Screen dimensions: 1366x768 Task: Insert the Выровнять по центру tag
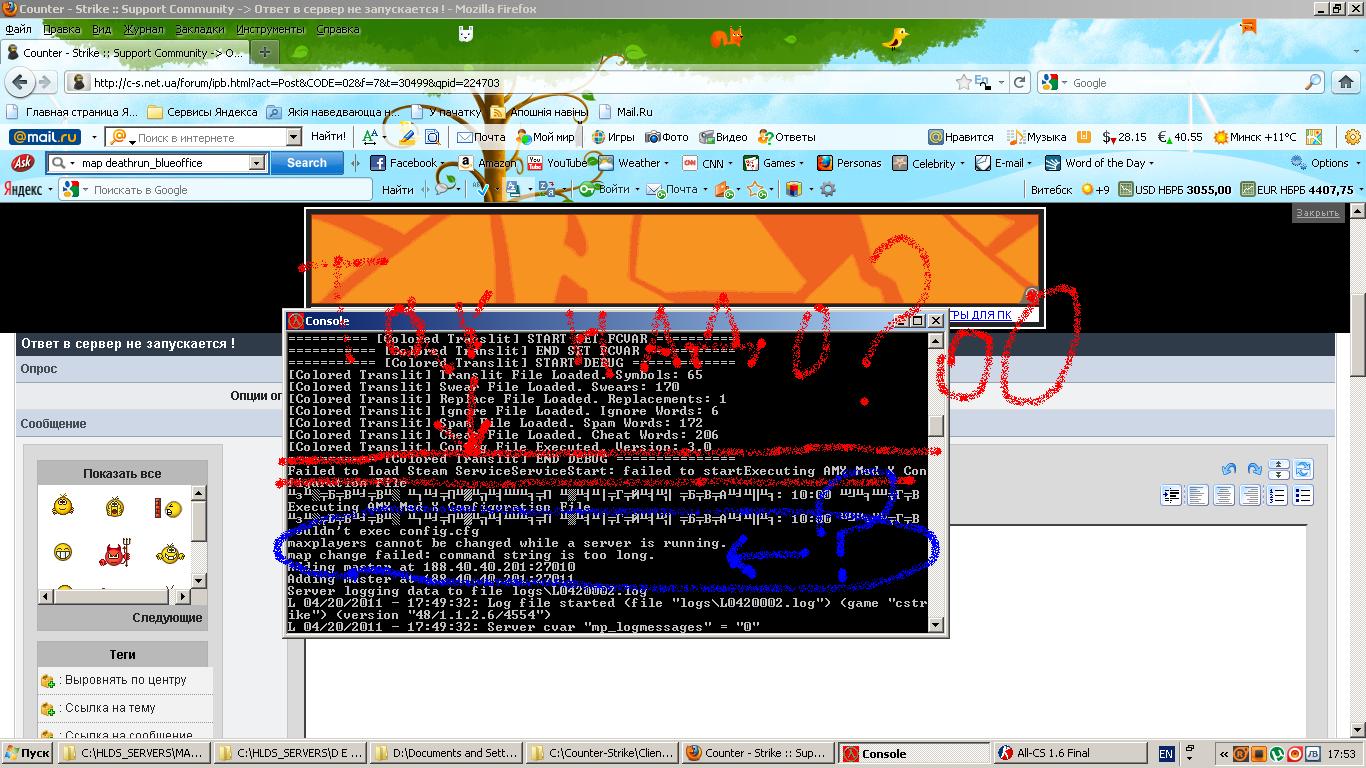[x=126, y=680]
